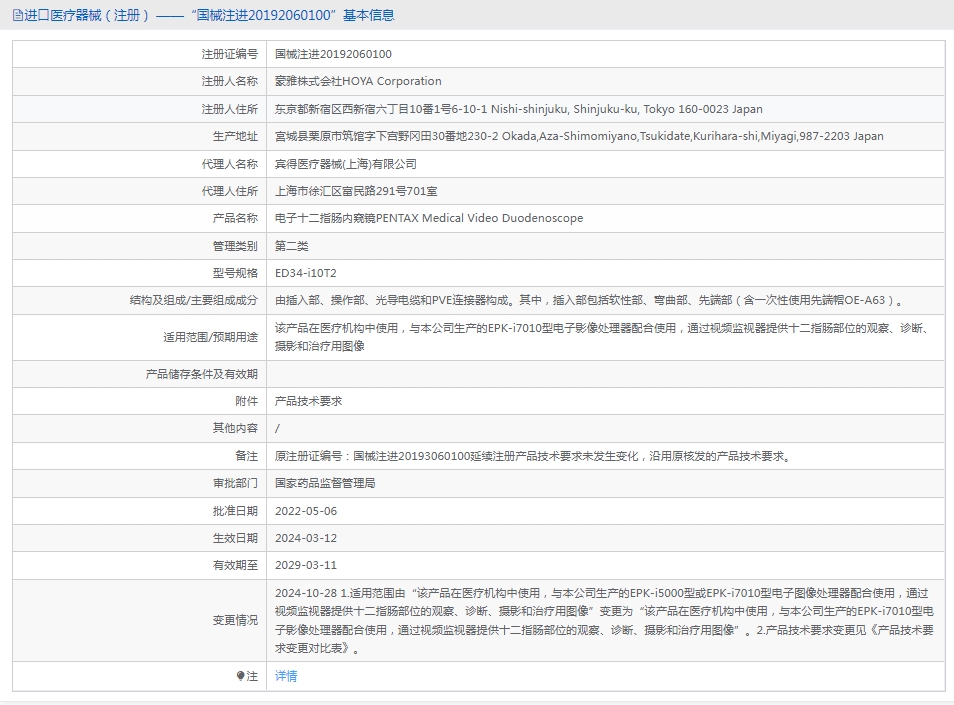Select the 其他内容 label
The height and width of the screenshot is (705, 954).
(235, 428)
